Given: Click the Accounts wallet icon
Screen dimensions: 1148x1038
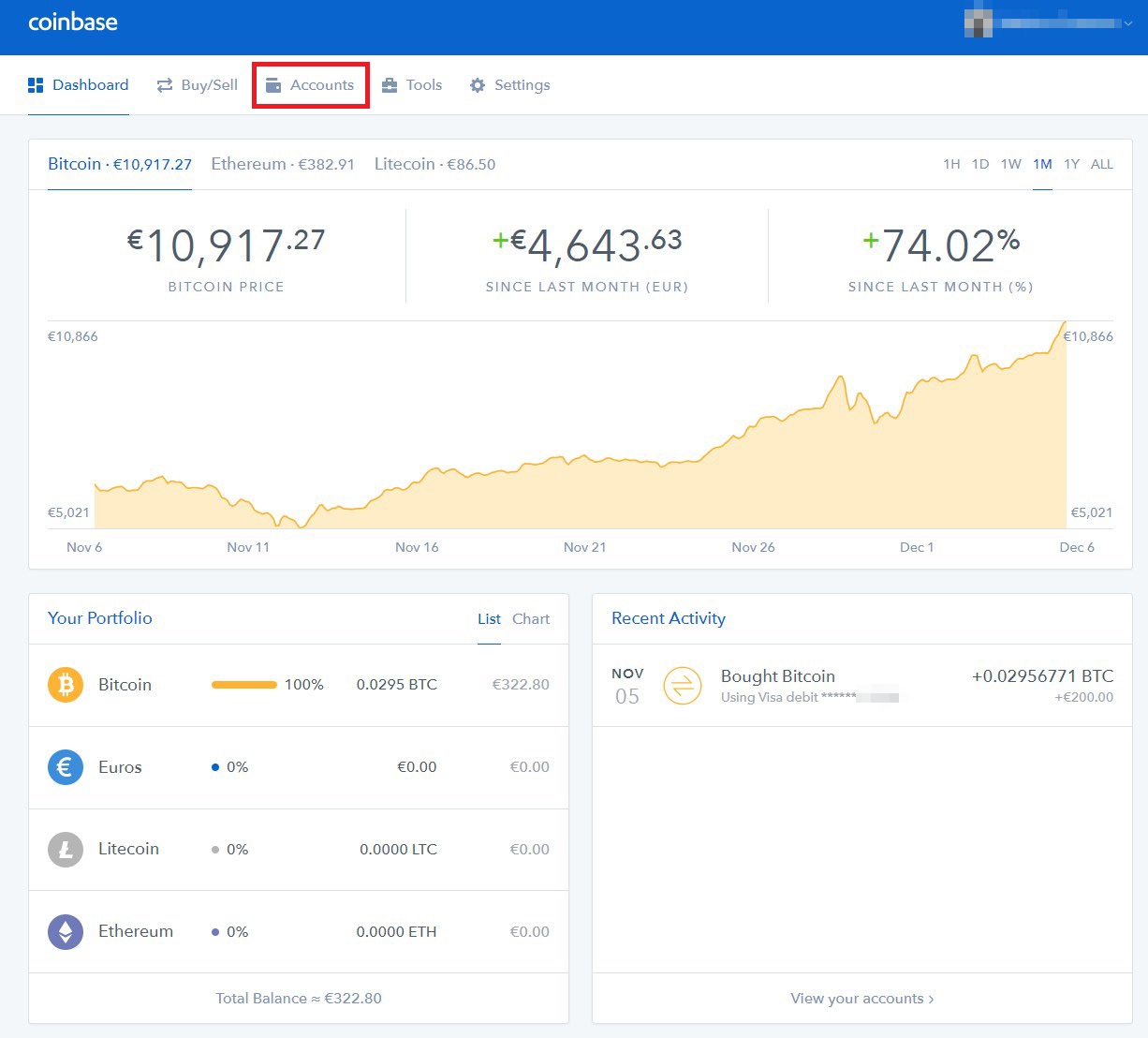Looking at the screenshot, I should [273, 85].
